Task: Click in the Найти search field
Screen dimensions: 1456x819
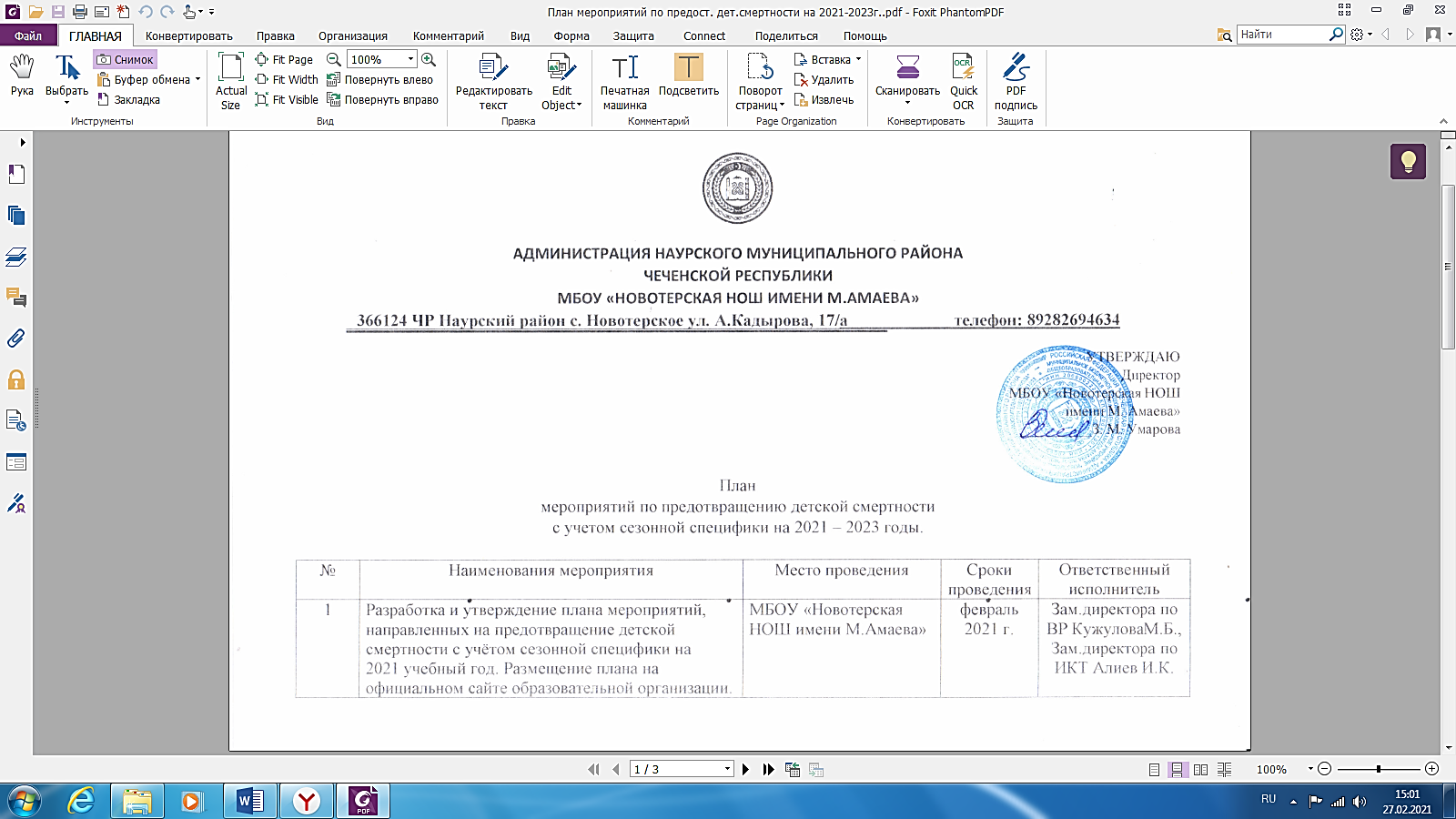Action: tap(1283, 35)
